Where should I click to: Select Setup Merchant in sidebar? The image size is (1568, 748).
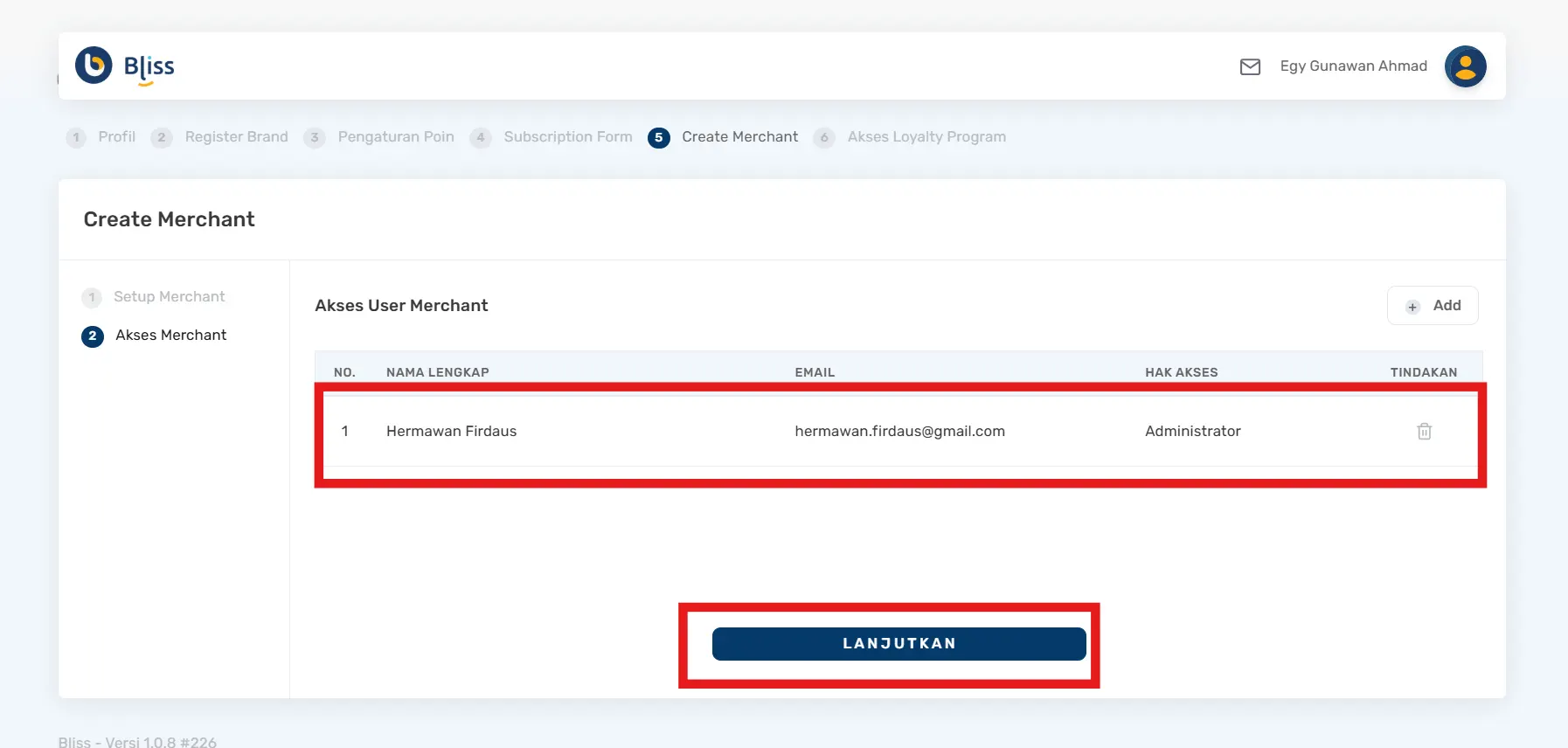click(x=169, y=297)
